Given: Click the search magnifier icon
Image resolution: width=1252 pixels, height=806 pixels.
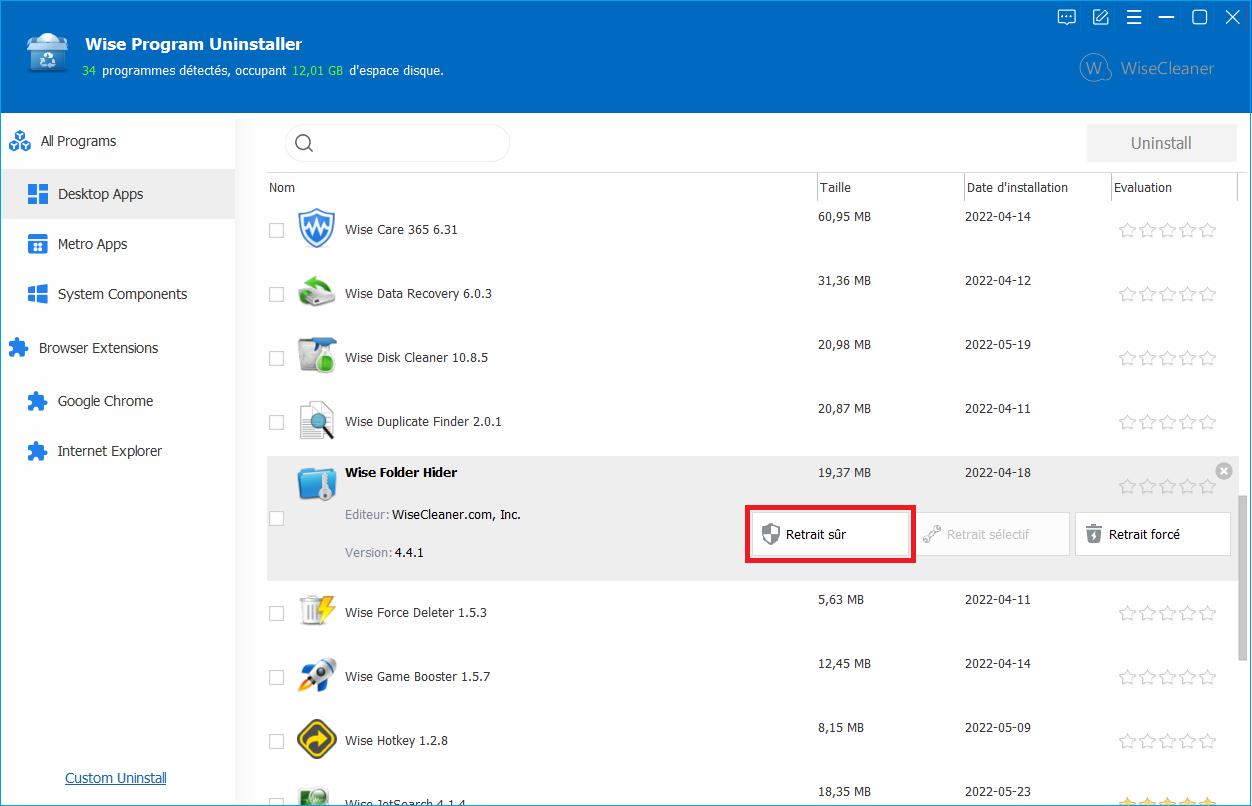Looking at the screenshot, I should [x=305, y=143].
